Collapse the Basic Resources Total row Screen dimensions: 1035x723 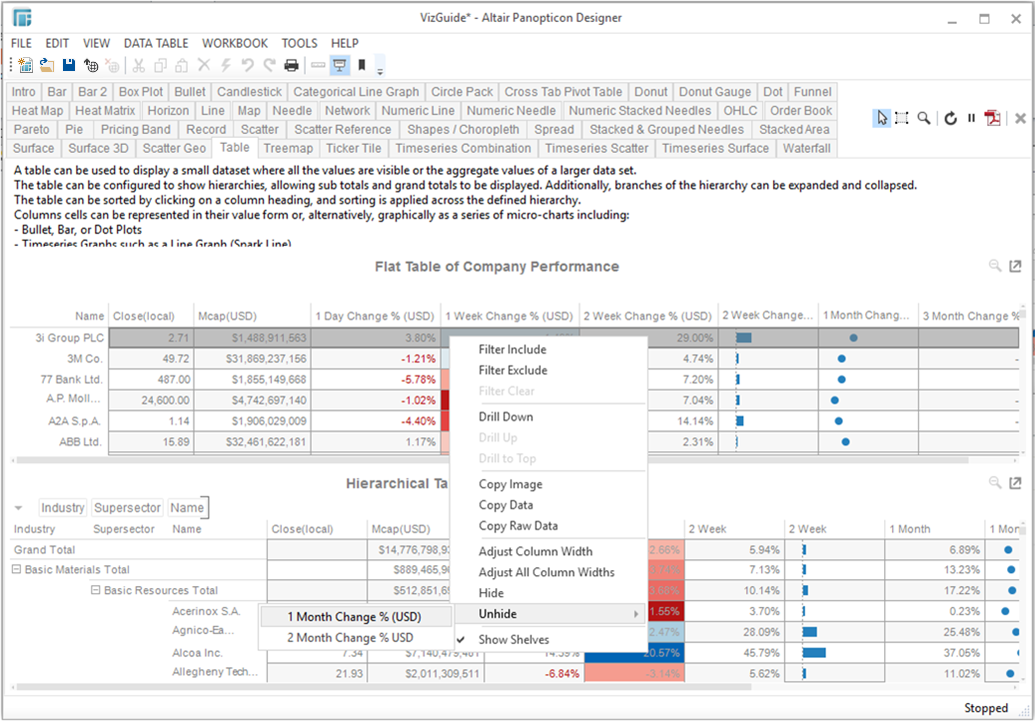(x=96, y=591)
